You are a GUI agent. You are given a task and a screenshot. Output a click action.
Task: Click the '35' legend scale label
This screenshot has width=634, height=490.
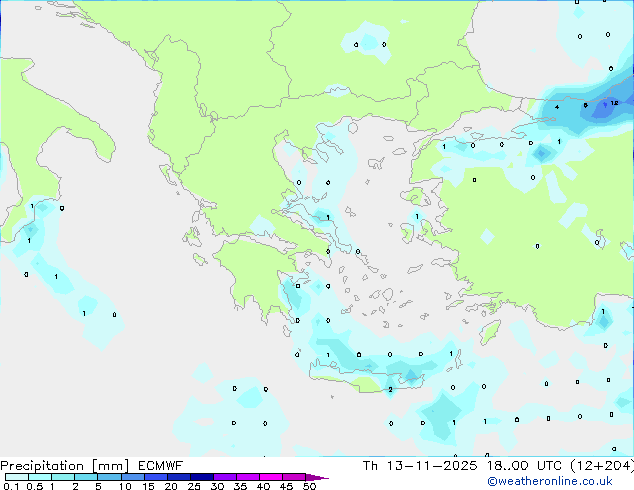tap(240, 486)
